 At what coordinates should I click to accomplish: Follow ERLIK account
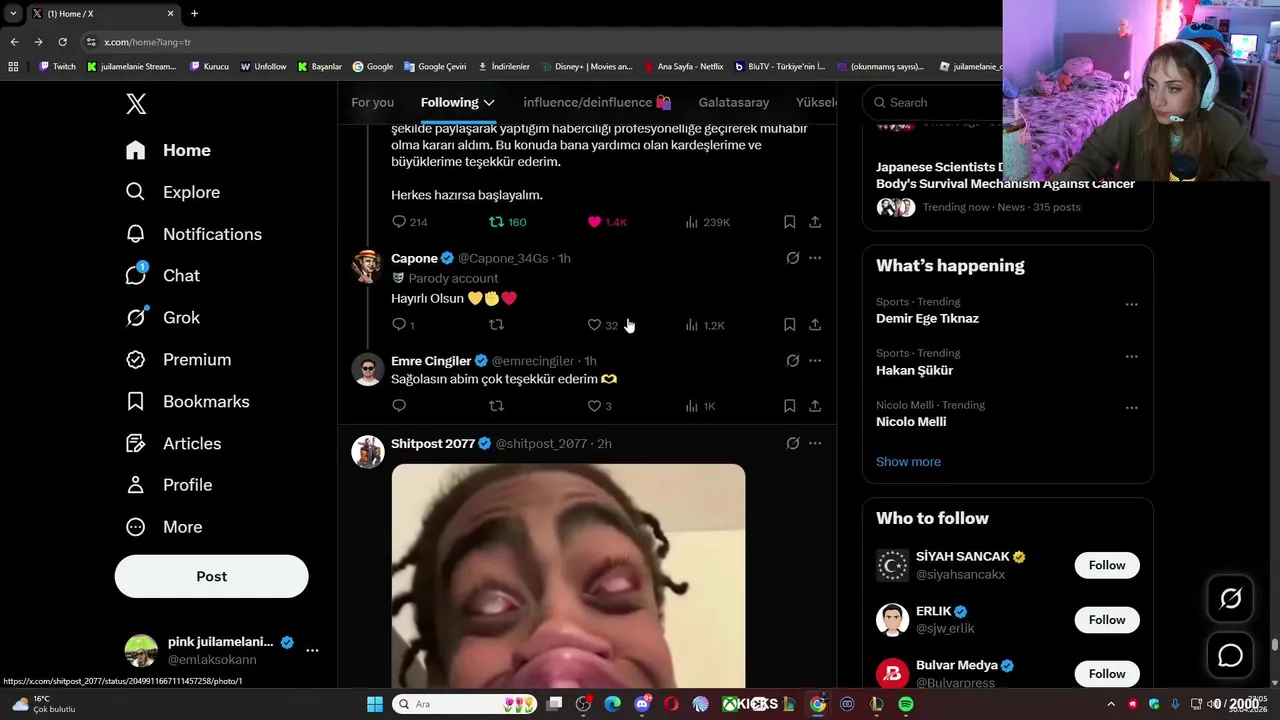[1107, 620]
